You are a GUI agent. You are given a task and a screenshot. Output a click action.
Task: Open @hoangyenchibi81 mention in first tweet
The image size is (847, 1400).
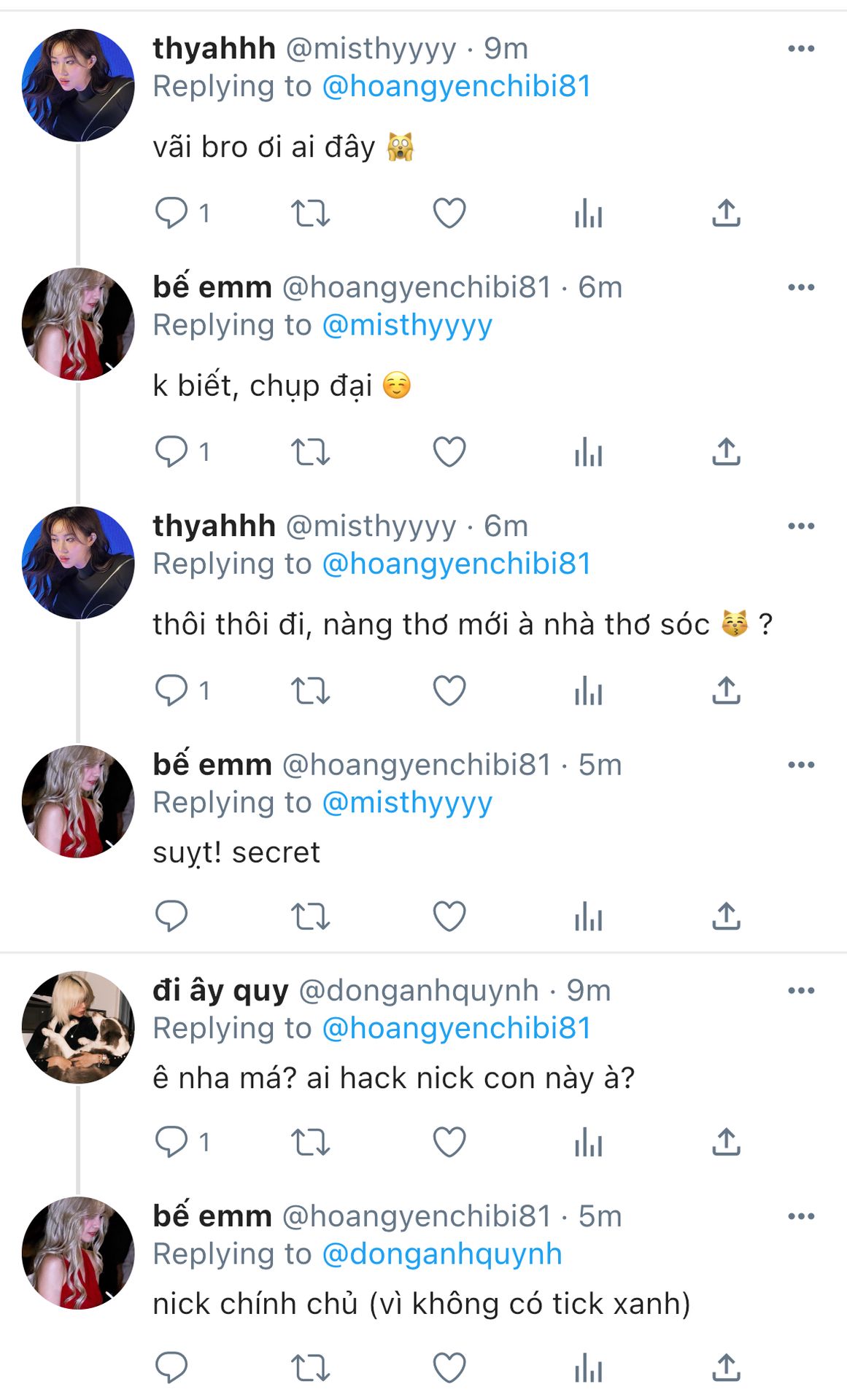point(456,86)
